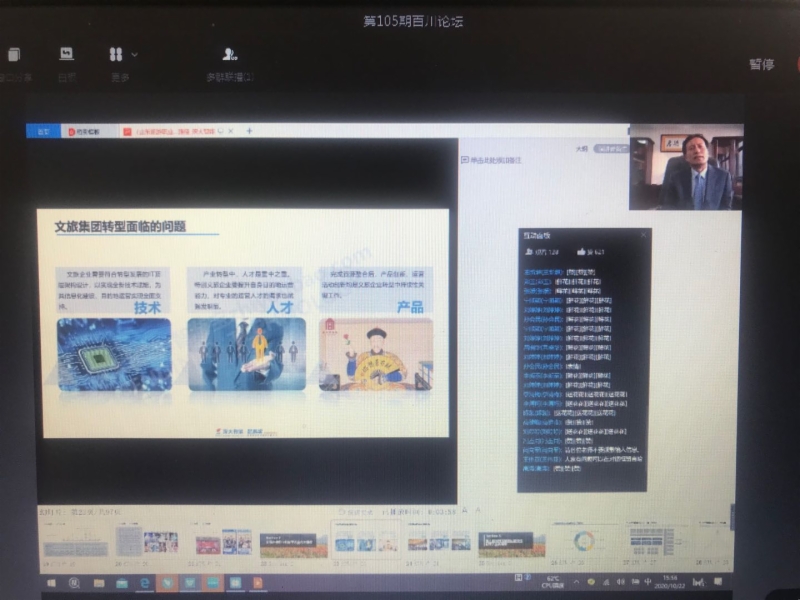800x600 pixels.
Task: Switch to the blue 首页 tab
Action: pyautogui.click(x=43, y=131)
